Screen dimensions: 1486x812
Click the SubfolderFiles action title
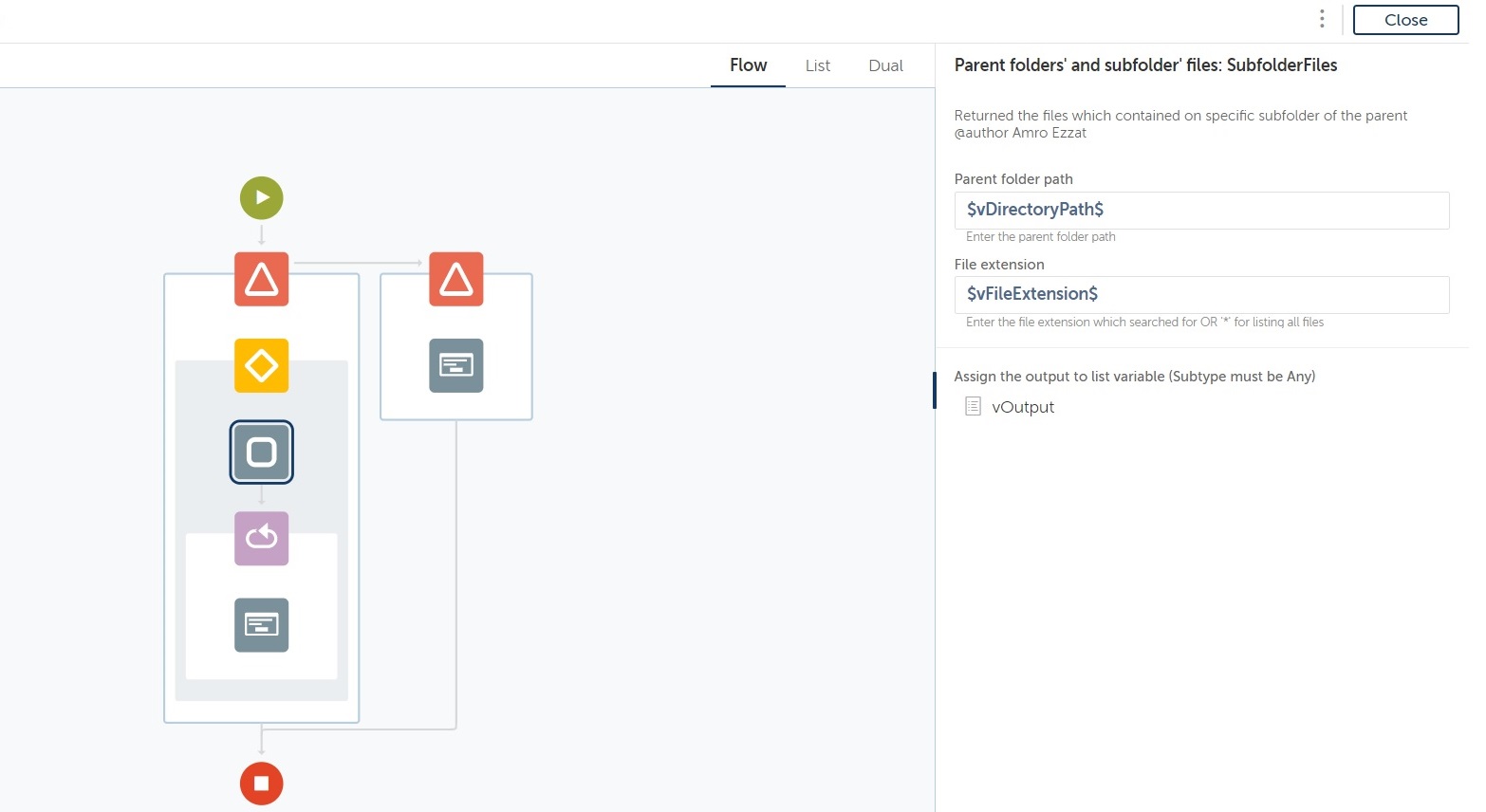pyautogui.click(x=1145, y=65)
